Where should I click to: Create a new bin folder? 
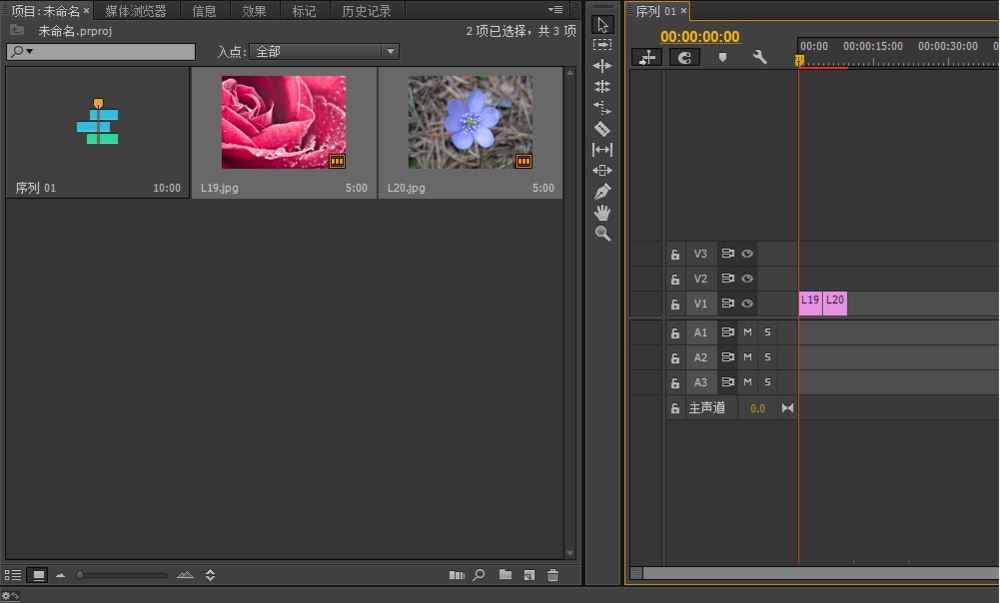tap(505, 574)
